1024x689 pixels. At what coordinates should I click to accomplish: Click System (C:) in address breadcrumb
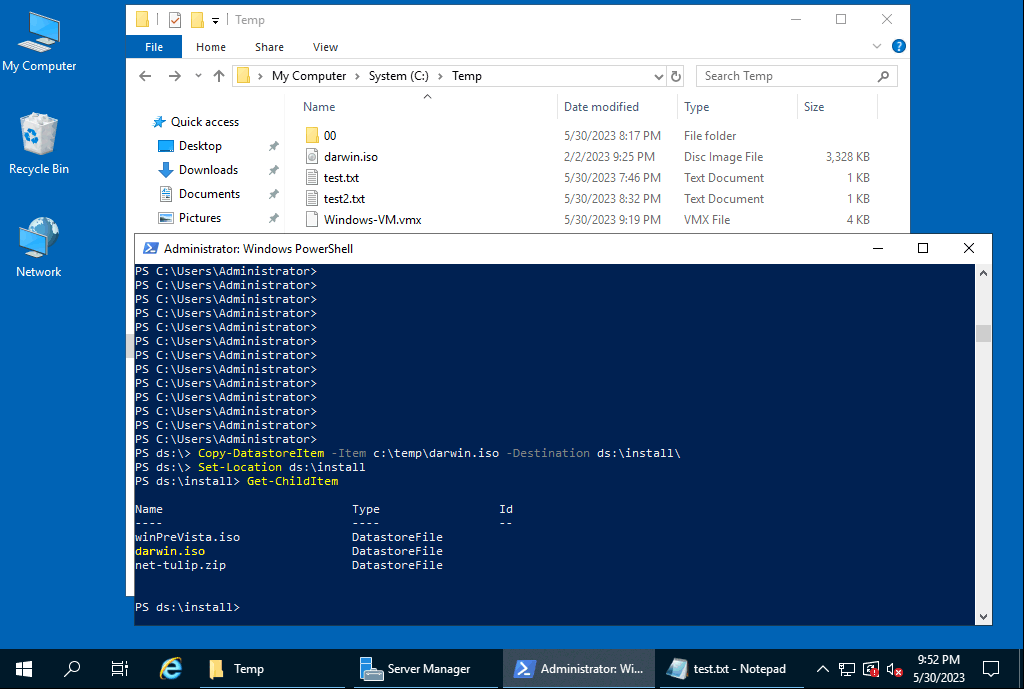click(398, 76)
